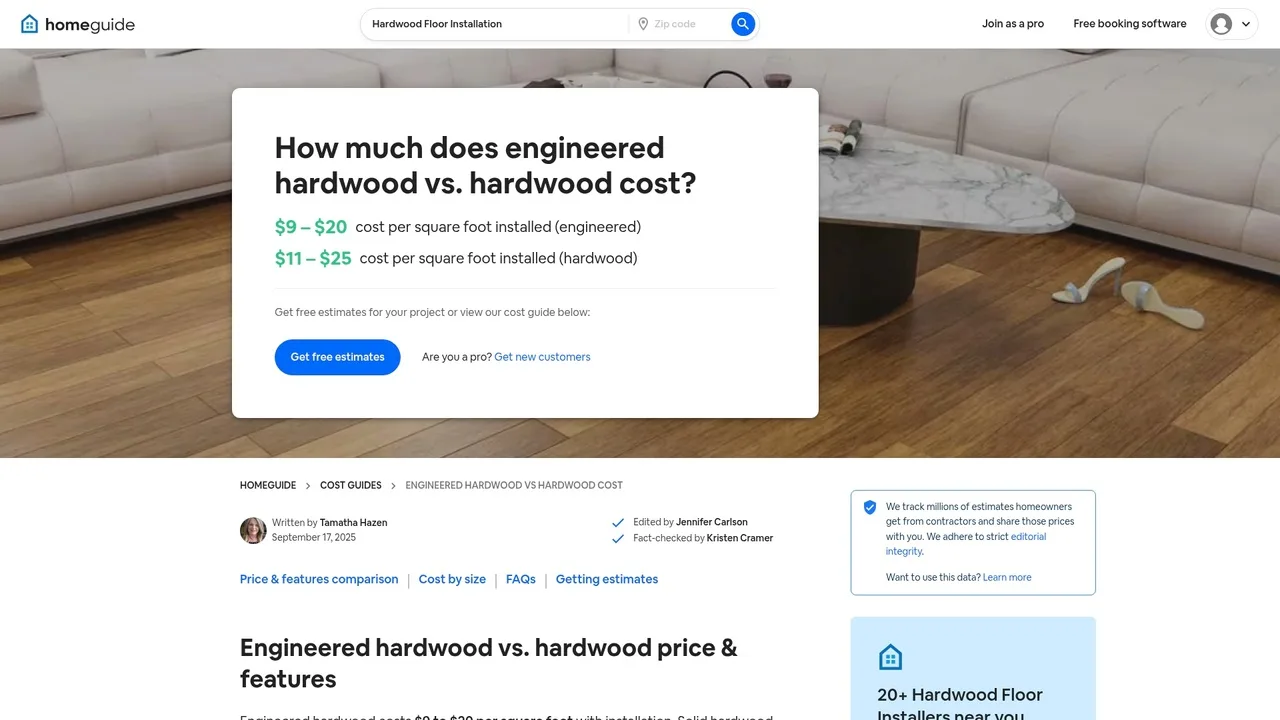Click Tamatha Hazen's author profile photo

[x=253, y=530]
